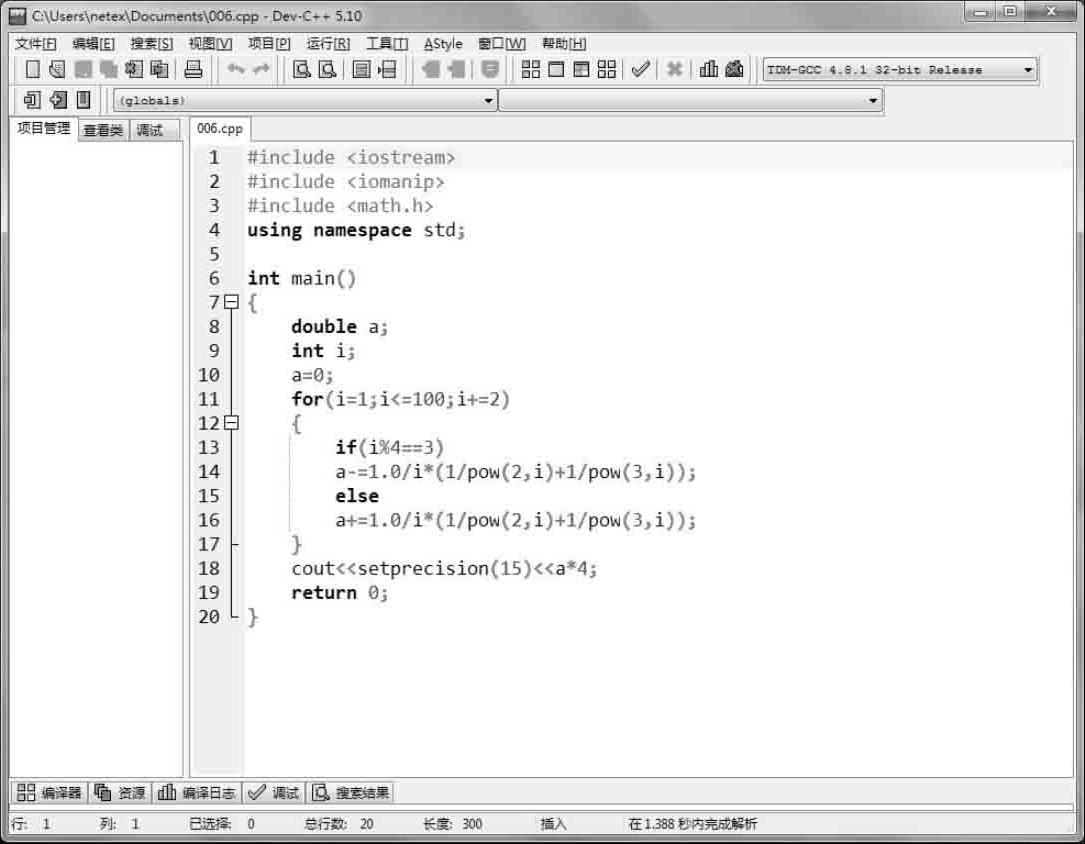The width and height of the screenshot is (1085, 844).
Task: Open the 运行 (Run) menu
Action: [328, 44]
